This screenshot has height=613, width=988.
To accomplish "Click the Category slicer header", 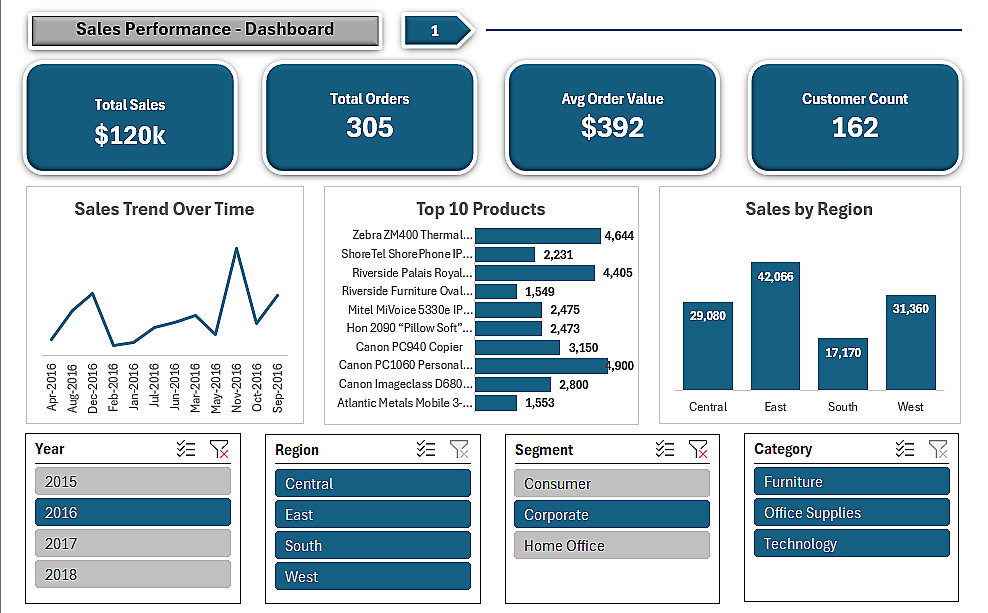I will (783, 449).
